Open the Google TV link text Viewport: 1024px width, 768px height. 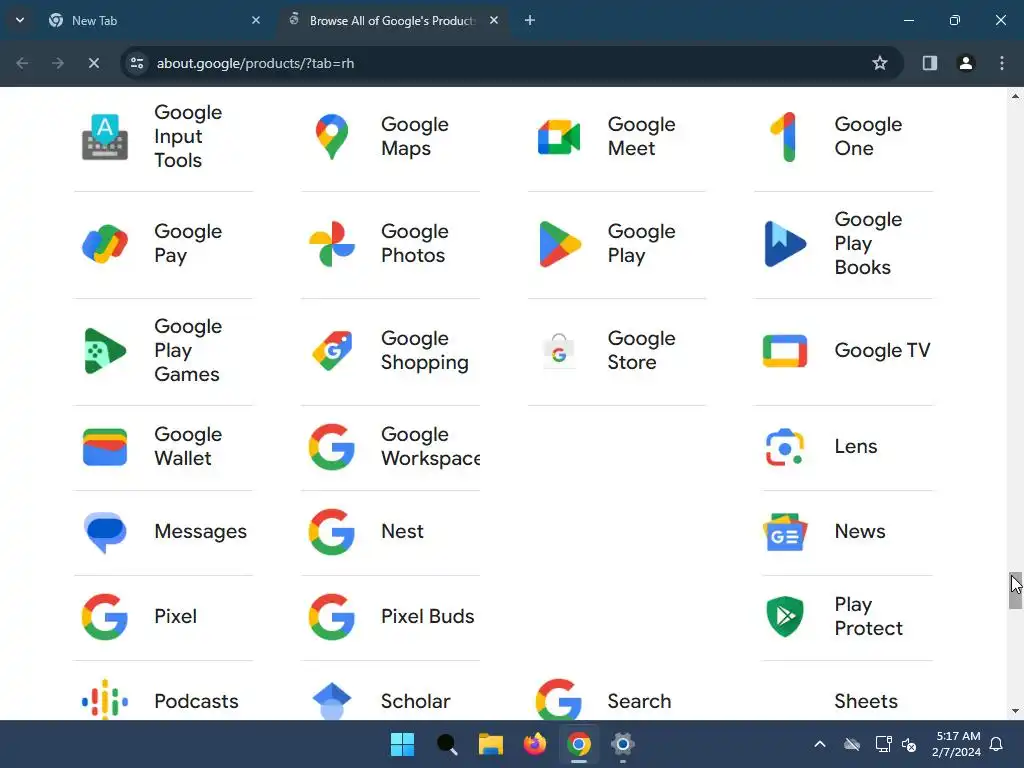[x=882, y=351]
